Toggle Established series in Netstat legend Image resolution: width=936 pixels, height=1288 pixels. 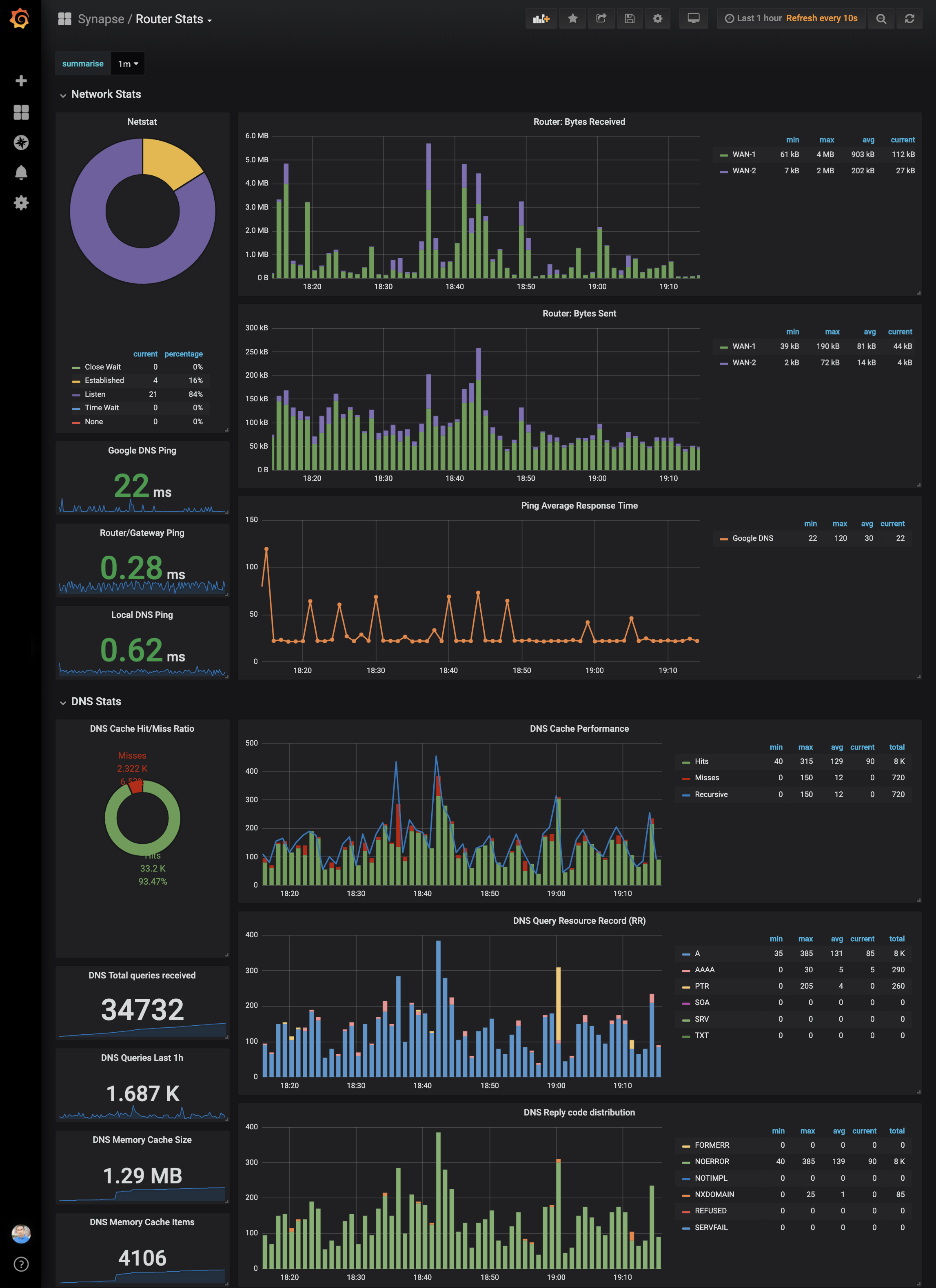pos(104,381)
